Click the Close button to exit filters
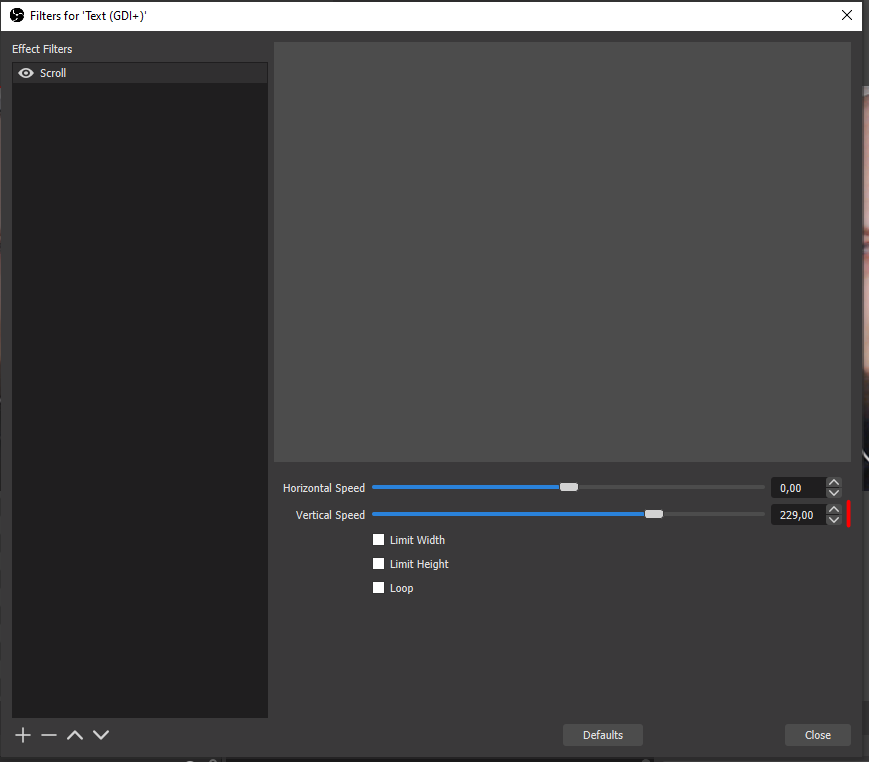869x762 pixels. pyautogui.click(x=817, y=734)
